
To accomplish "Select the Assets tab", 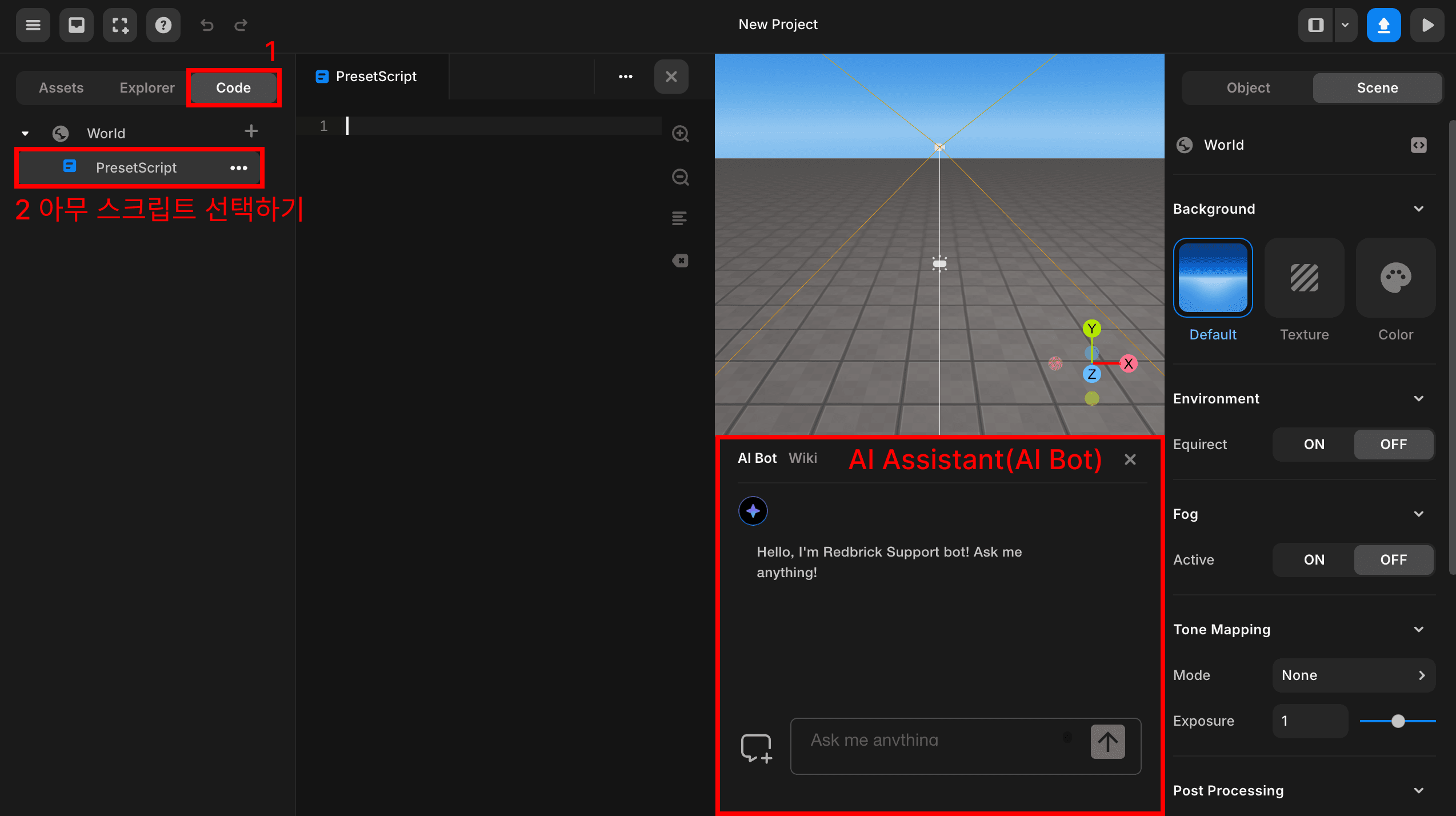I will coord(61,87).
